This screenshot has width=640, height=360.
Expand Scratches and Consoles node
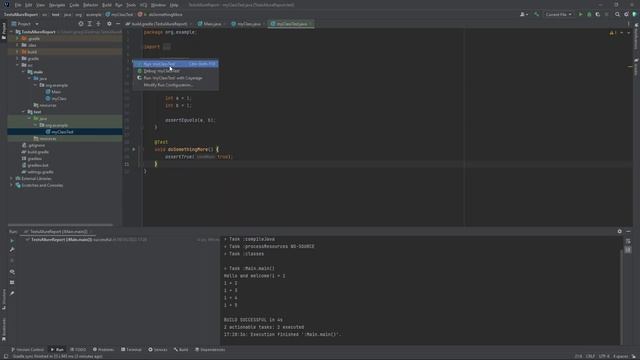coord(11,185)
